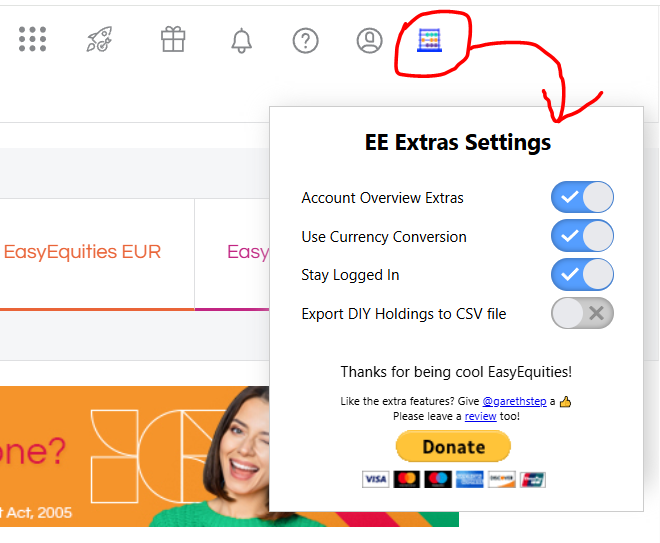Click Export DIY Holdings to CSV file label
Image resolution: width=660 pixels, height=543 pixels.
[404, 314]
